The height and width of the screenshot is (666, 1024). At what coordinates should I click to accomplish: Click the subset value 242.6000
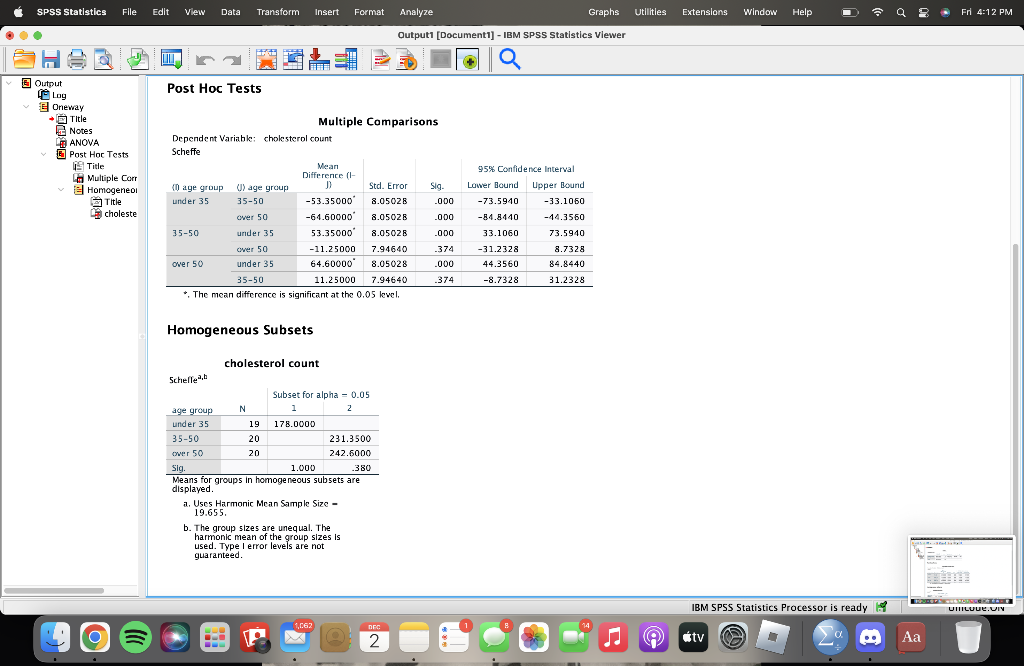point(350,453)
